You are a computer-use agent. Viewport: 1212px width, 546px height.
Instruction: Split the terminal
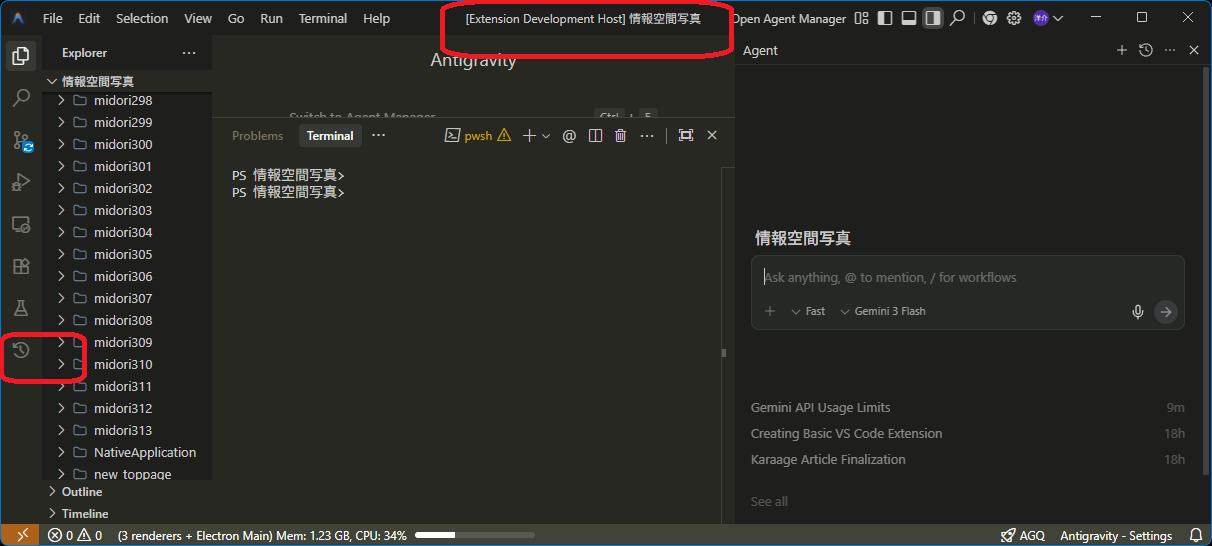pyautogui.click(x=595, y=135)
